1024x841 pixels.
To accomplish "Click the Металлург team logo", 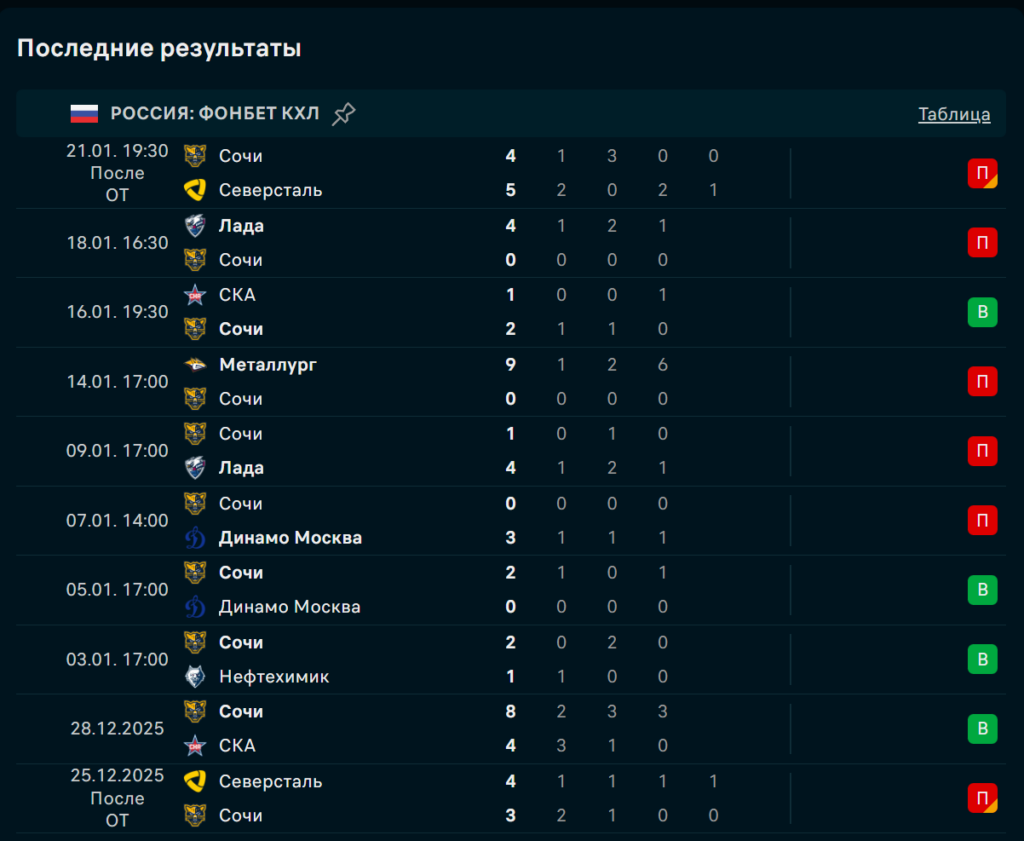I will [195, 365].
